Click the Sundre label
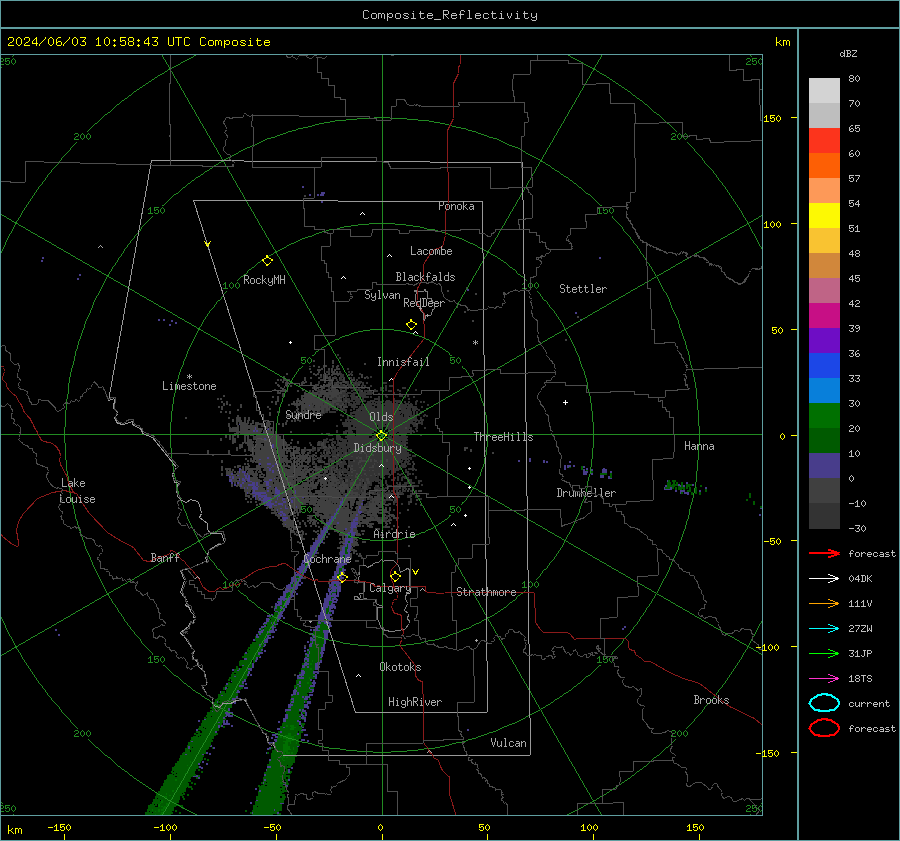Screen dimensions: 900x841 click(x=303, y=414)
